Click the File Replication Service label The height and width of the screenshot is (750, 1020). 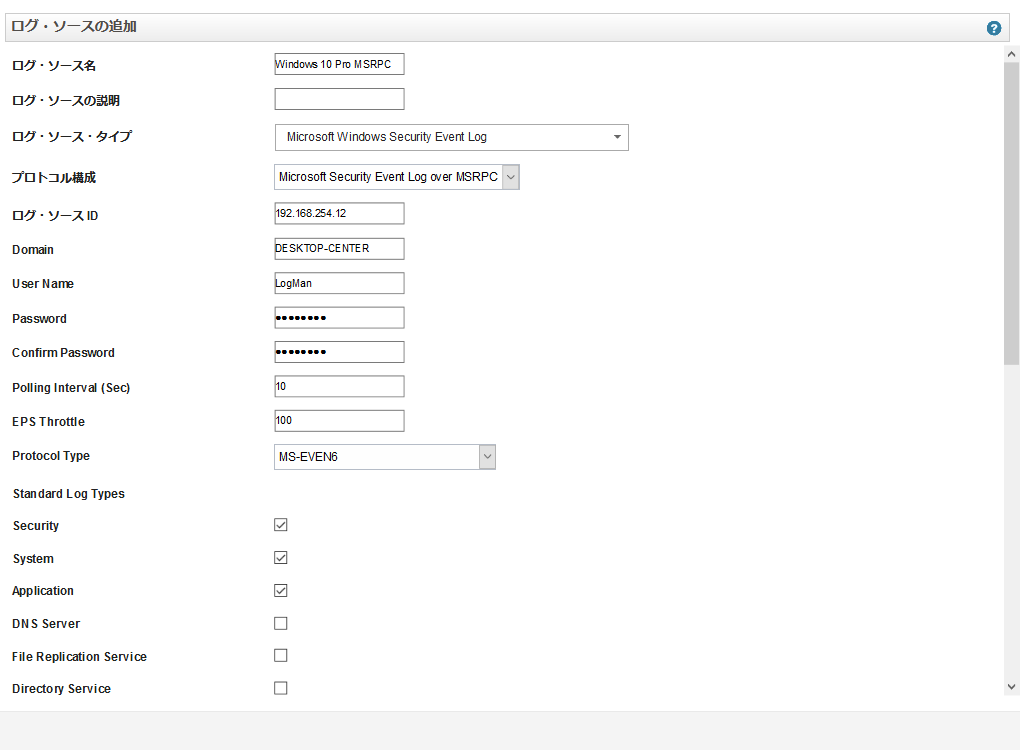79,657
